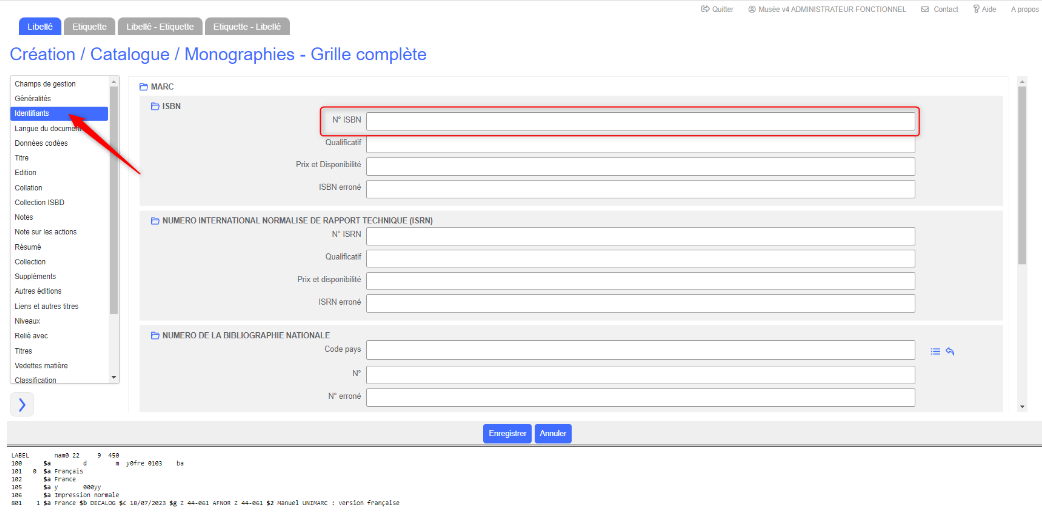This screenshot has width=1042, height=529.
Task: Click the A propos link
Action: pos(1024,9)
